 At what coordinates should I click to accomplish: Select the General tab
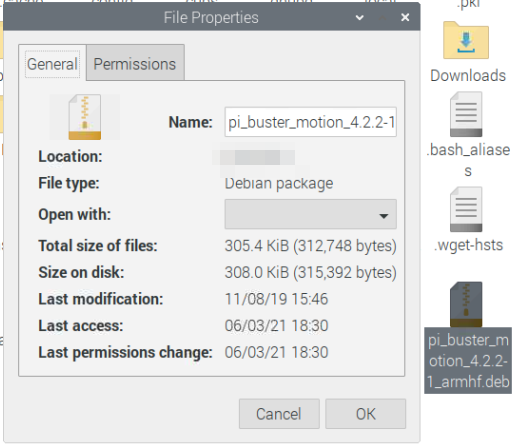(52, 64)
